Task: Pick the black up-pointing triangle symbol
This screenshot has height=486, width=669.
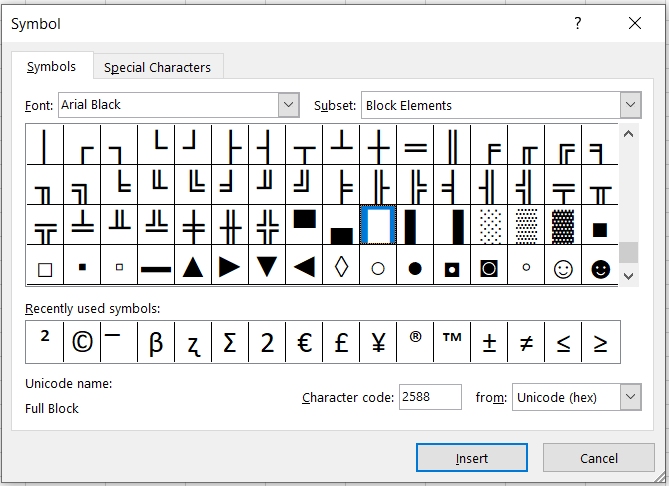Action: click(193, 267)
